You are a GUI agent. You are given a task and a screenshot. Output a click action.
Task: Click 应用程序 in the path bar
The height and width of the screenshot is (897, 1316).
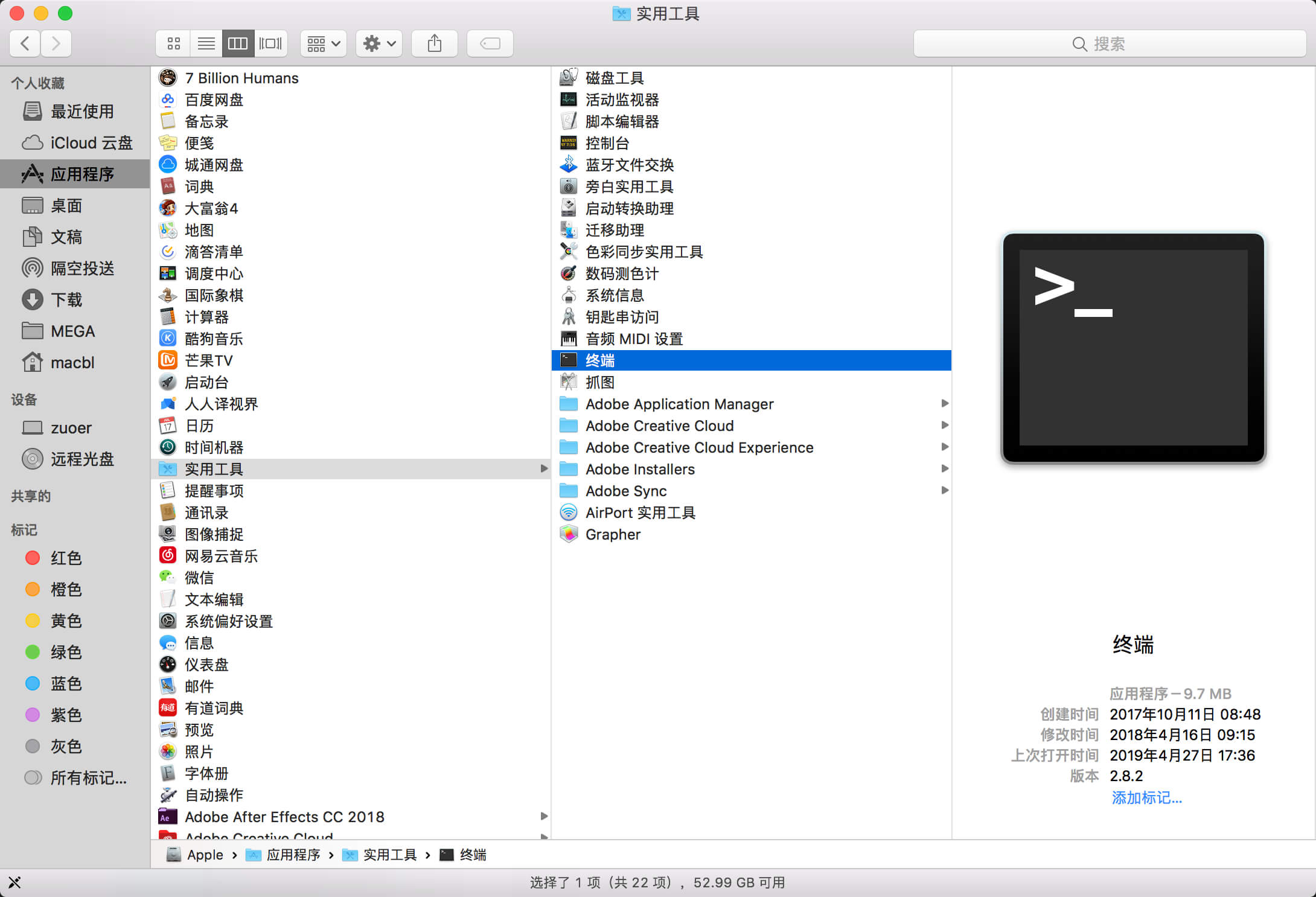[x=283, y=855]
